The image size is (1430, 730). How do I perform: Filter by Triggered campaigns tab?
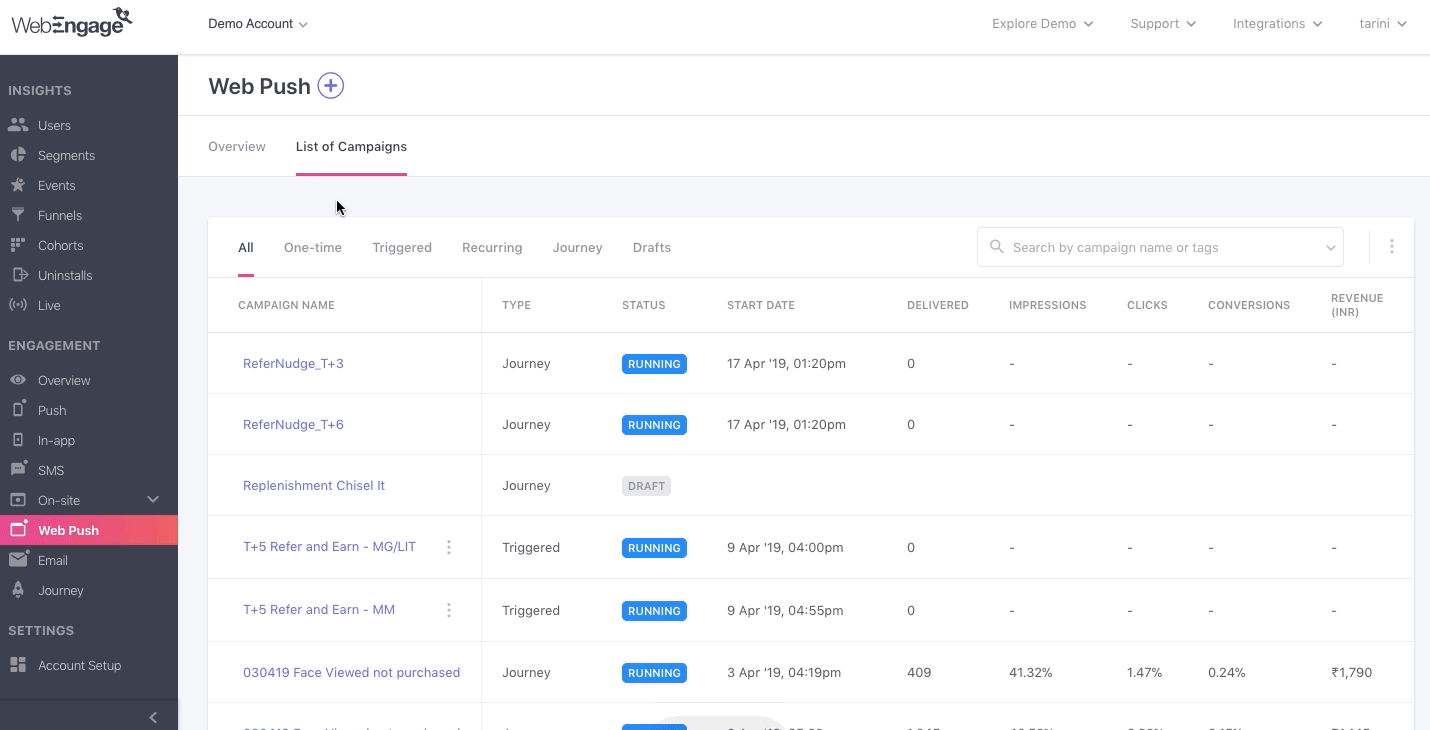pos(402,248)
